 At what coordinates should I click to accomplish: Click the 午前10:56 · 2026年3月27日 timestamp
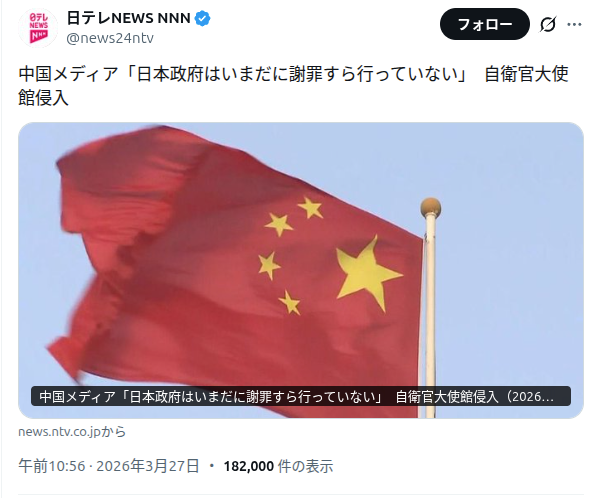pos(109,466)
